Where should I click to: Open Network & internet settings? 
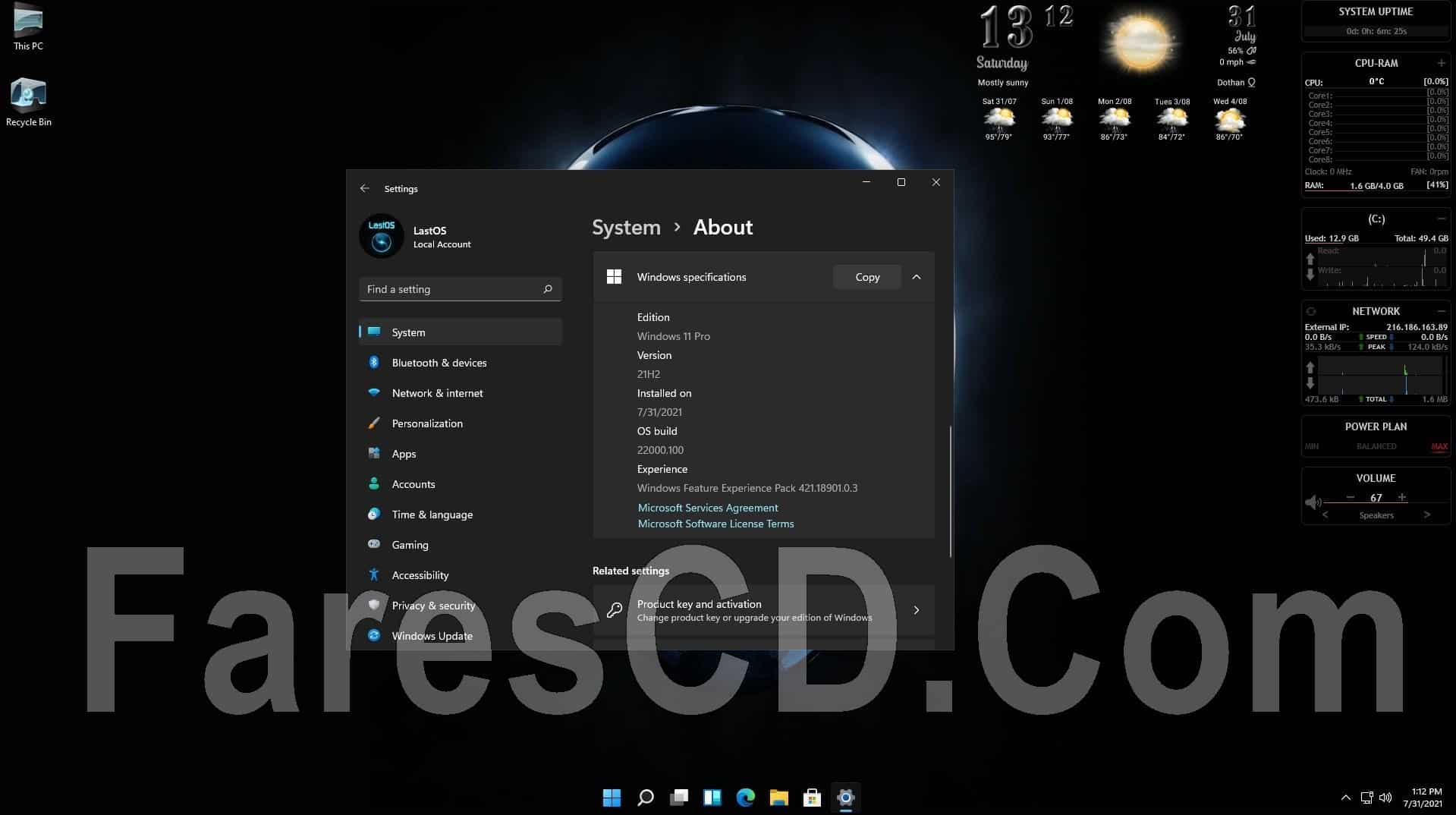pyautogui.click(x=460, y=393)
